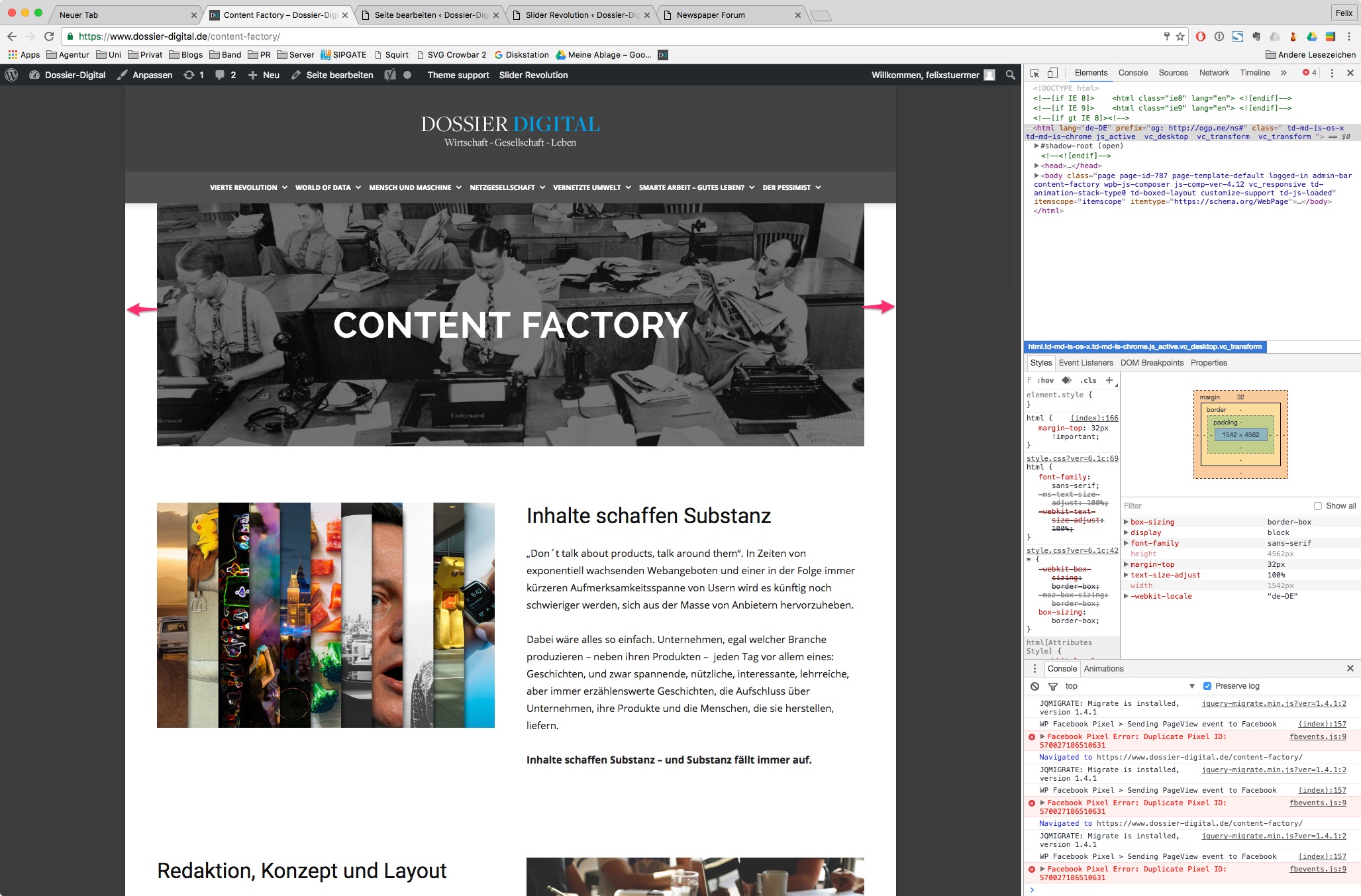1361x896 pixels.
Task: Click the Andere Lesezeichen bookmarks folder
Action: 1311,55
